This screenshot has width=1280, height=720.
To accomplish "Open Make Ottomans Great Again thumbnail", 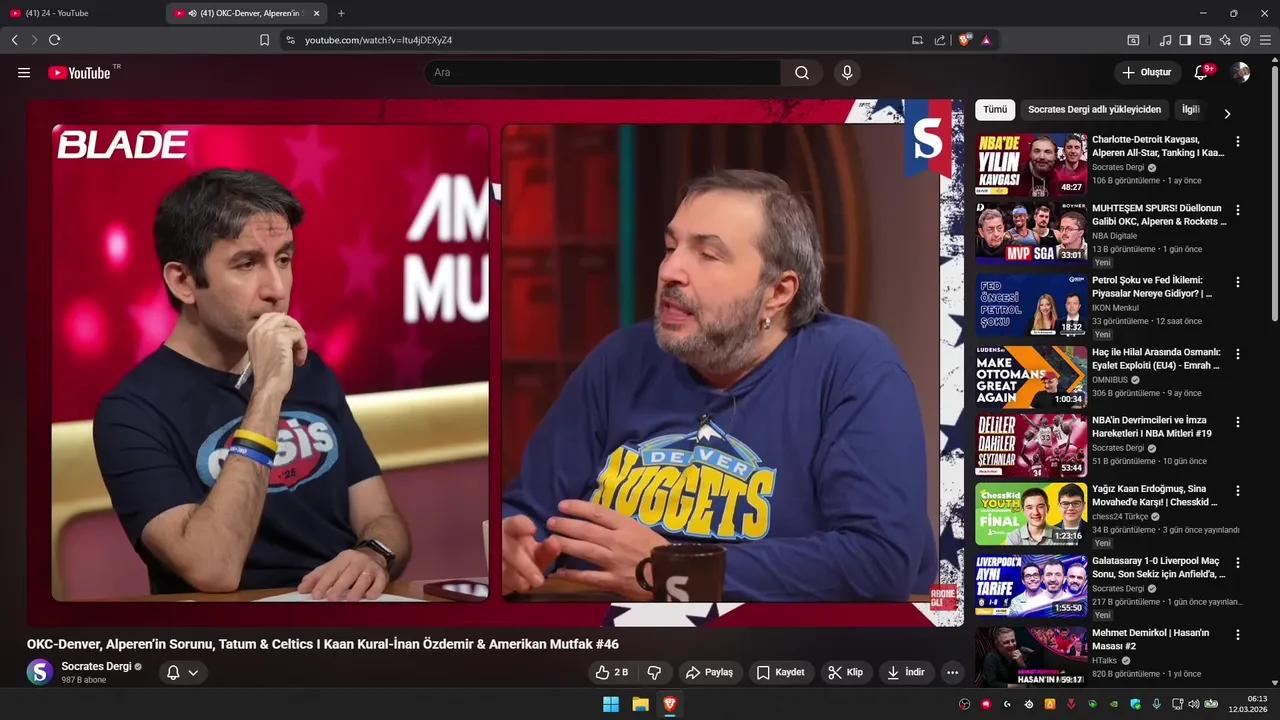I will [1031, 377].
